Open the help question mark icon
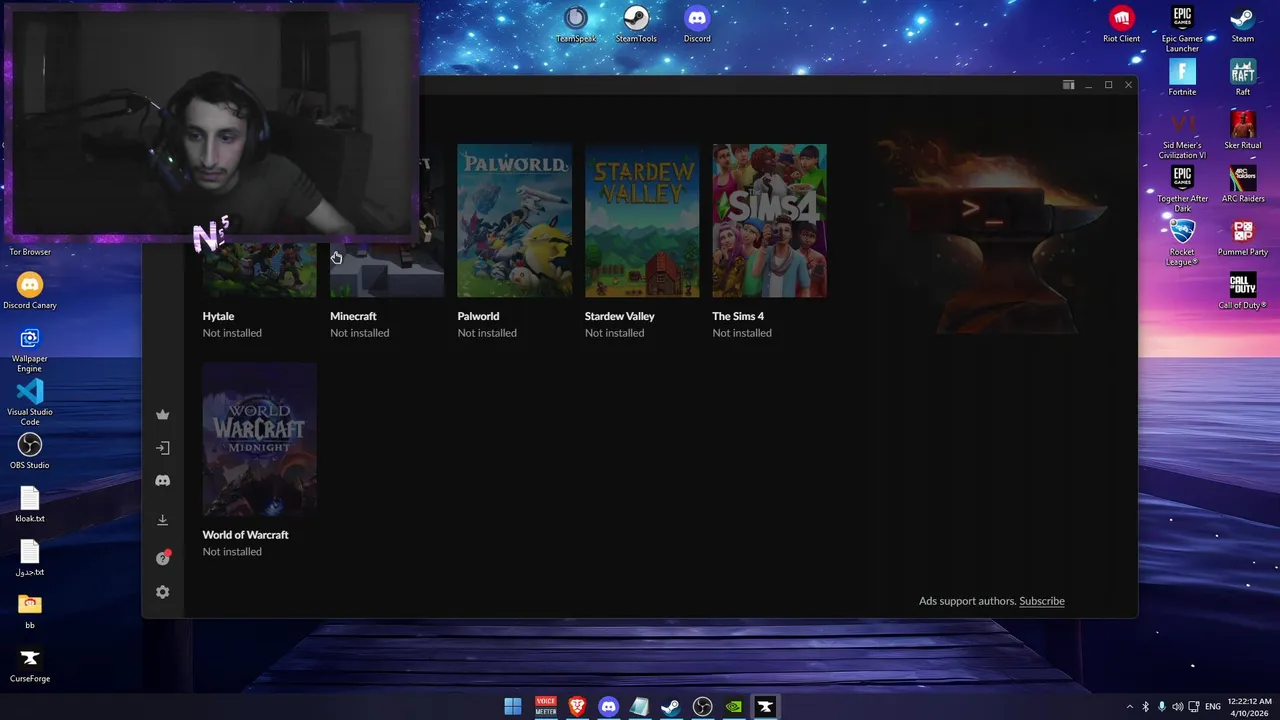The width and height of the screenshot is (1280, 720). (163, 558)
